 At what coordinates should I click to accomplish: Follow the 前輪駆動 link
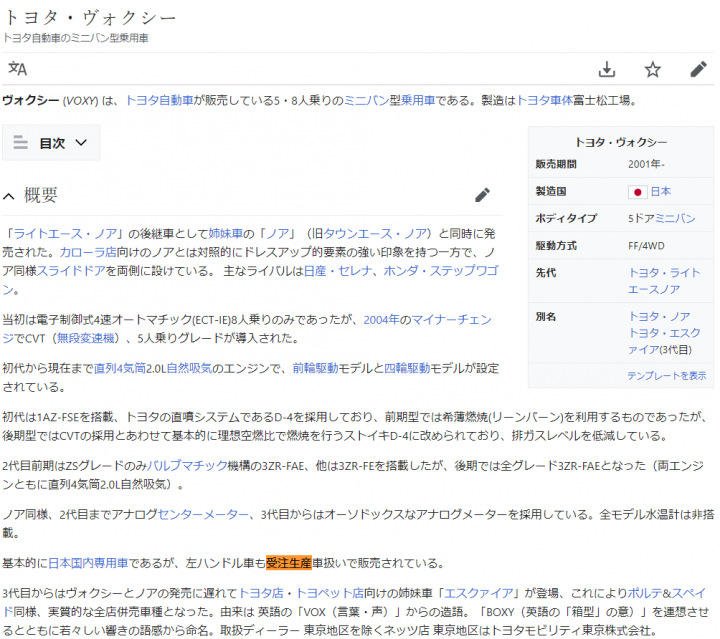coord(315,368)
